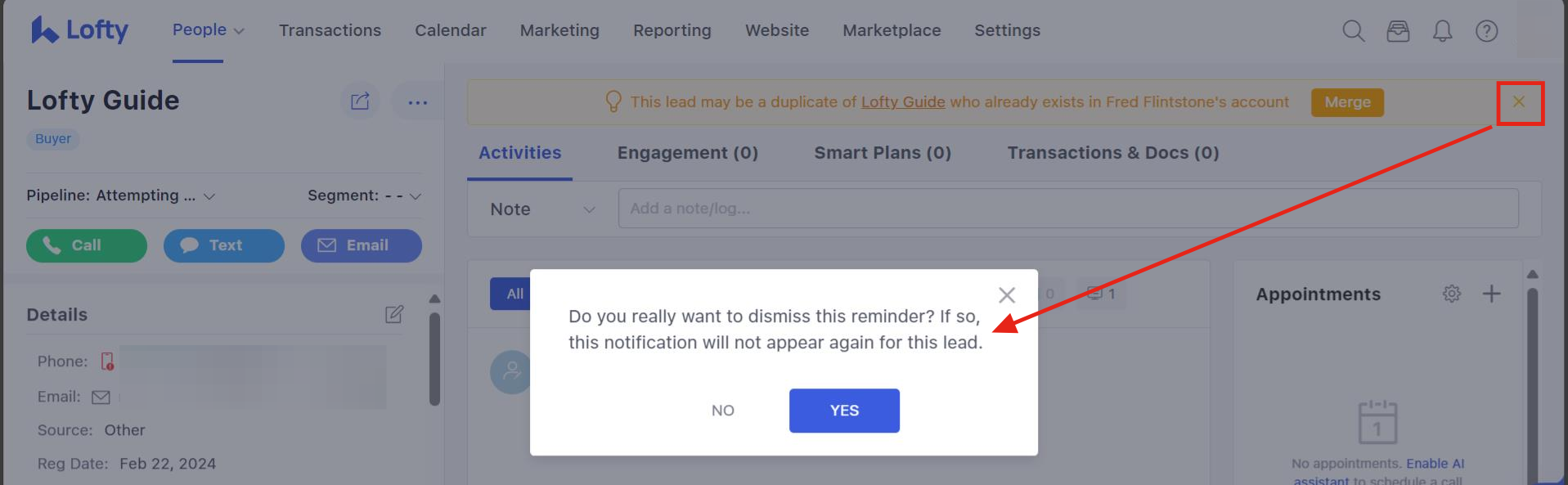1568x485 pixels.
Task: Open the search magnifier icon
Action: (x=1354, y=31)
